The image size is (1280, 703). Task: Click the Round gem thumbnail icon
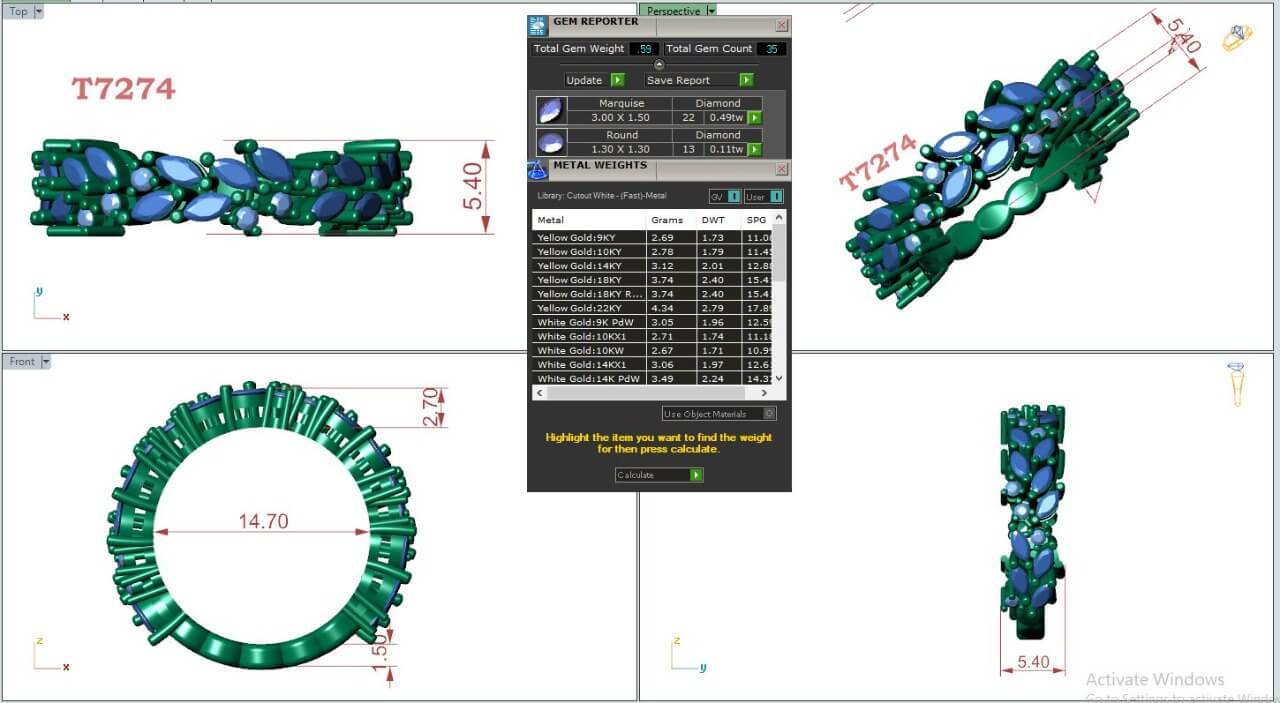551,142
